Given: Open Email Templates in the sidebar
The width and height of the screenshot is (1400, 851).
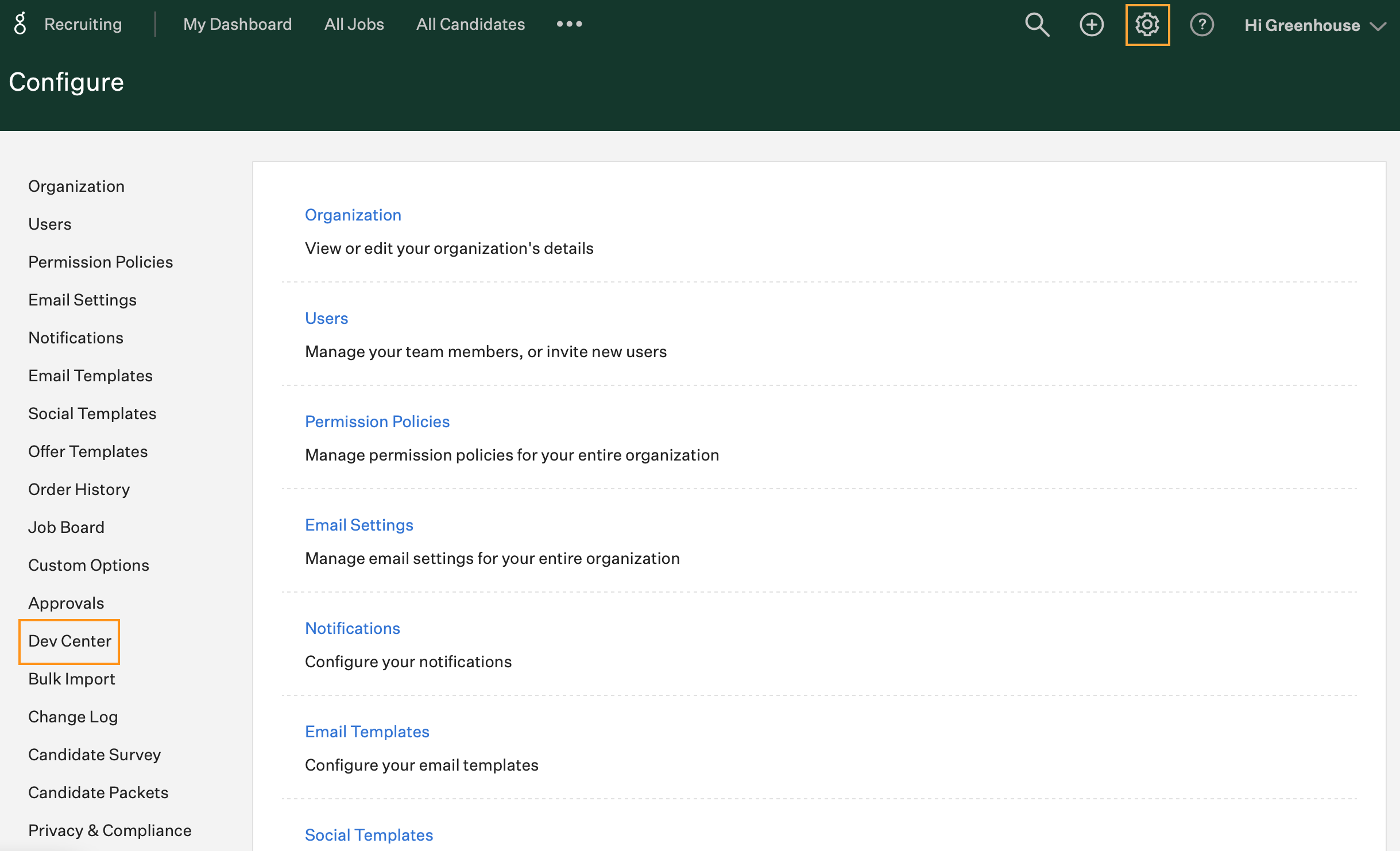Looking at the screenshot, I should coord(90,376).
